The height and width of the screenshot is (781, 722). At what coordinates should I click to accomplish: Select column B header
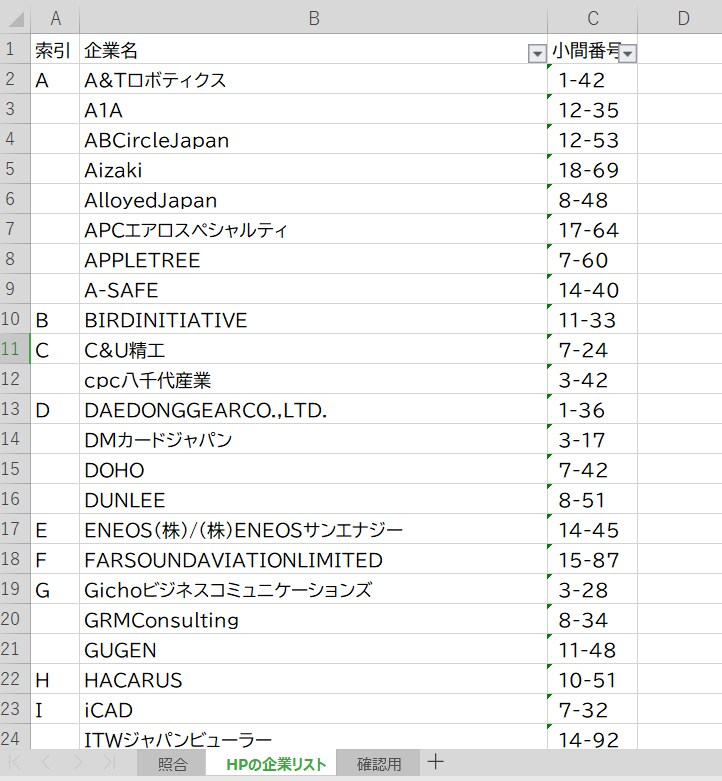click(x=314, y=18)
